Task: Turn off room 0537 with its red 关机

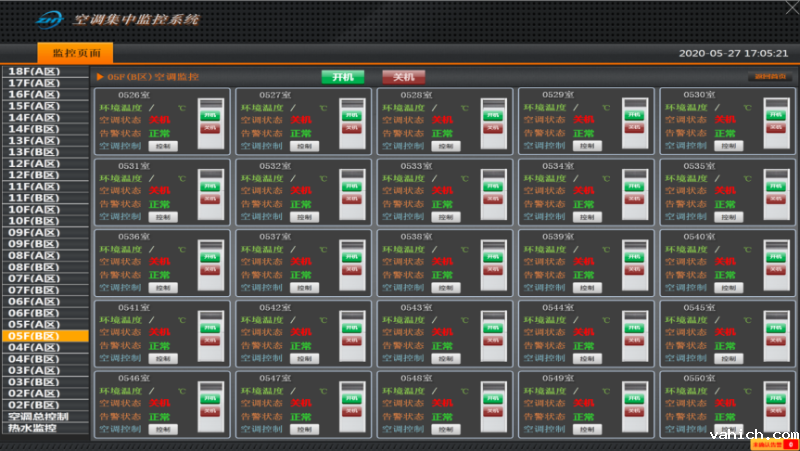Action: [x=351, y=269]
